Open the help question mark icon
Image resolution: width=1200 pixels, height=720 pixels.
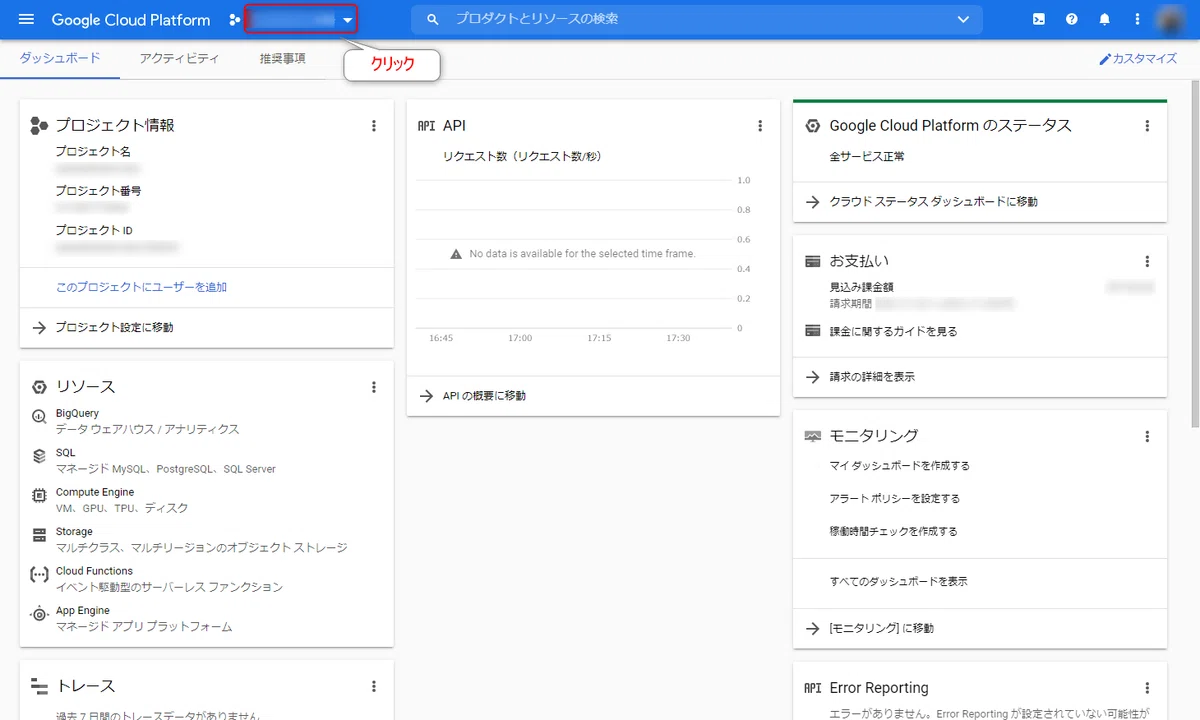point(1072,19)
